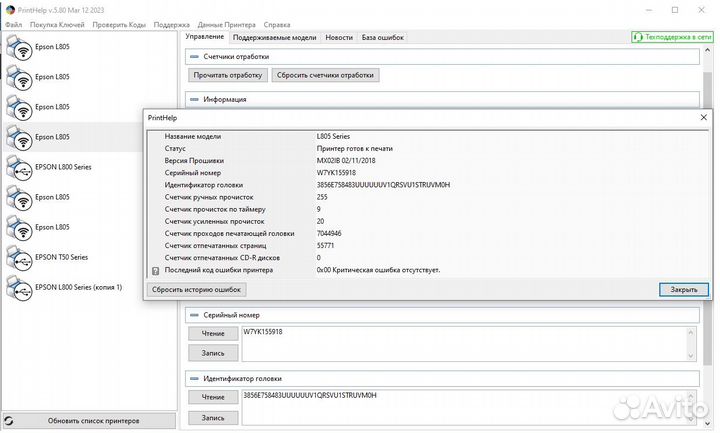Click the Прочитать отработку button
The height and width of the screenshot is (433, 720).
point(228,75)
